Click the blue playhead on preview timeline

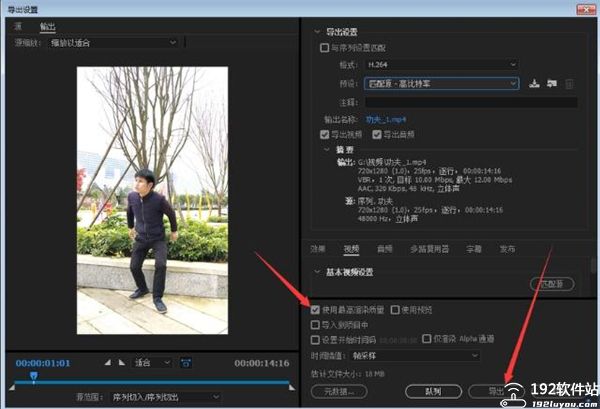pyautogui.click(x=33, y=378)
